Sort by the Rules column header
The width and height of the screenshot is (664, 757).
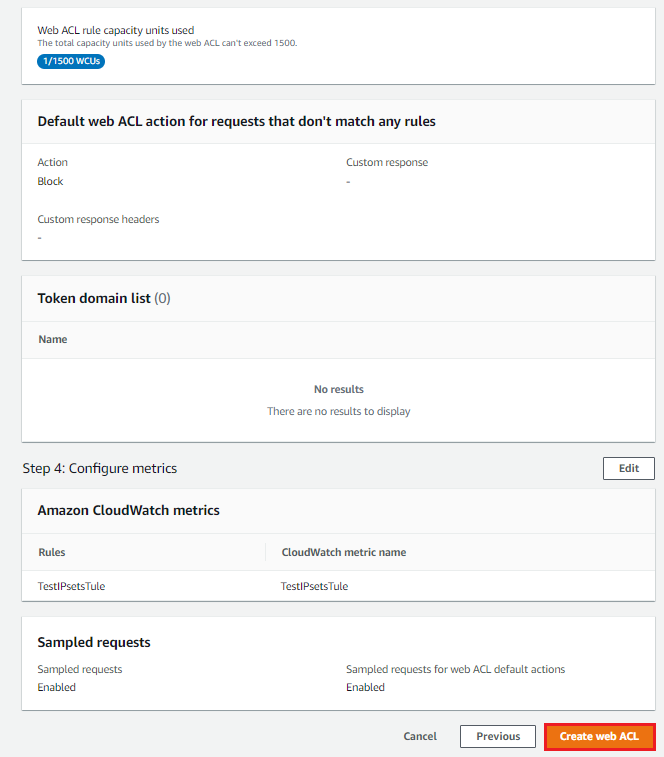pyautogui.click(x=52, y=552)
